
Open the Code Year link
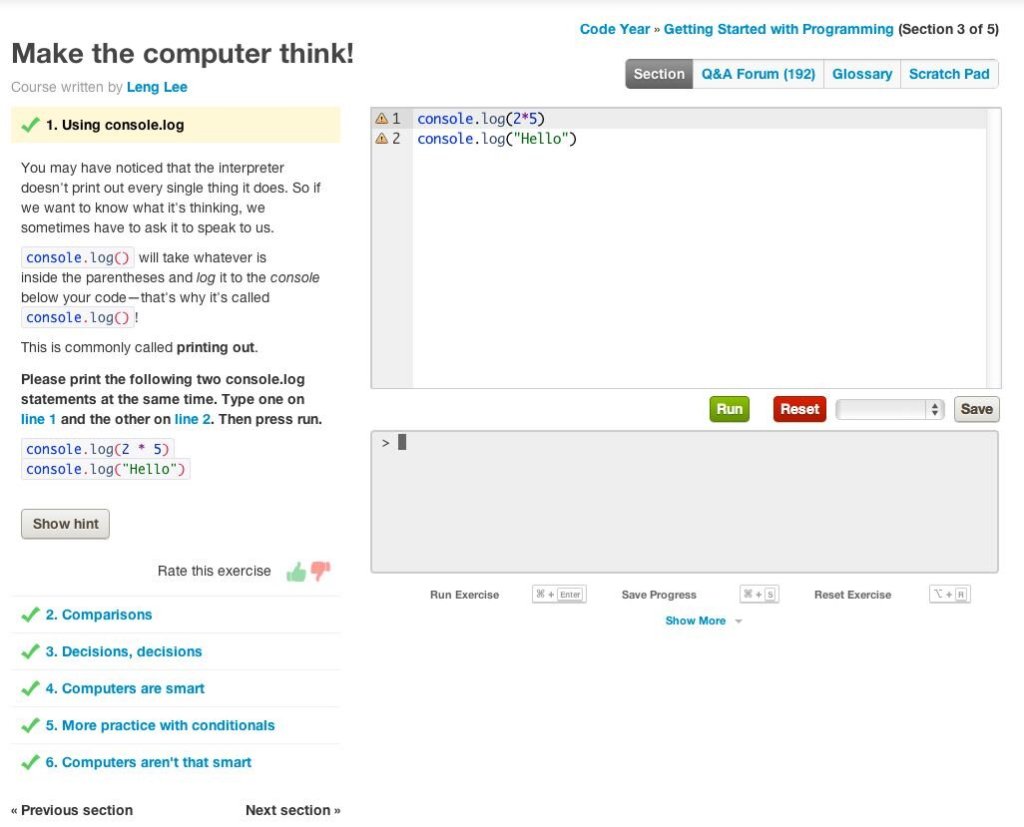click(614, 29)
